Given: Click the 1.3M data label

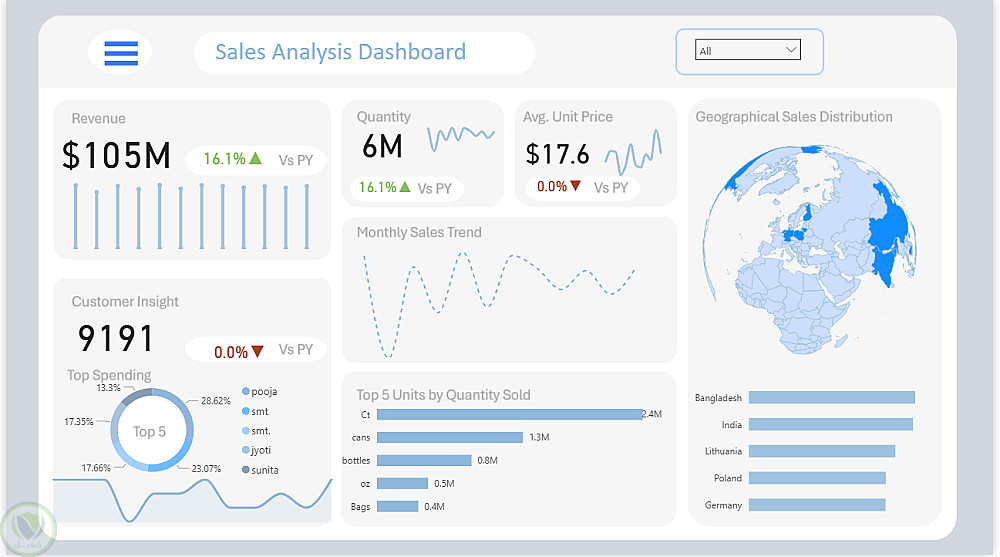Looking at the screenshot, I should (540, 437).
